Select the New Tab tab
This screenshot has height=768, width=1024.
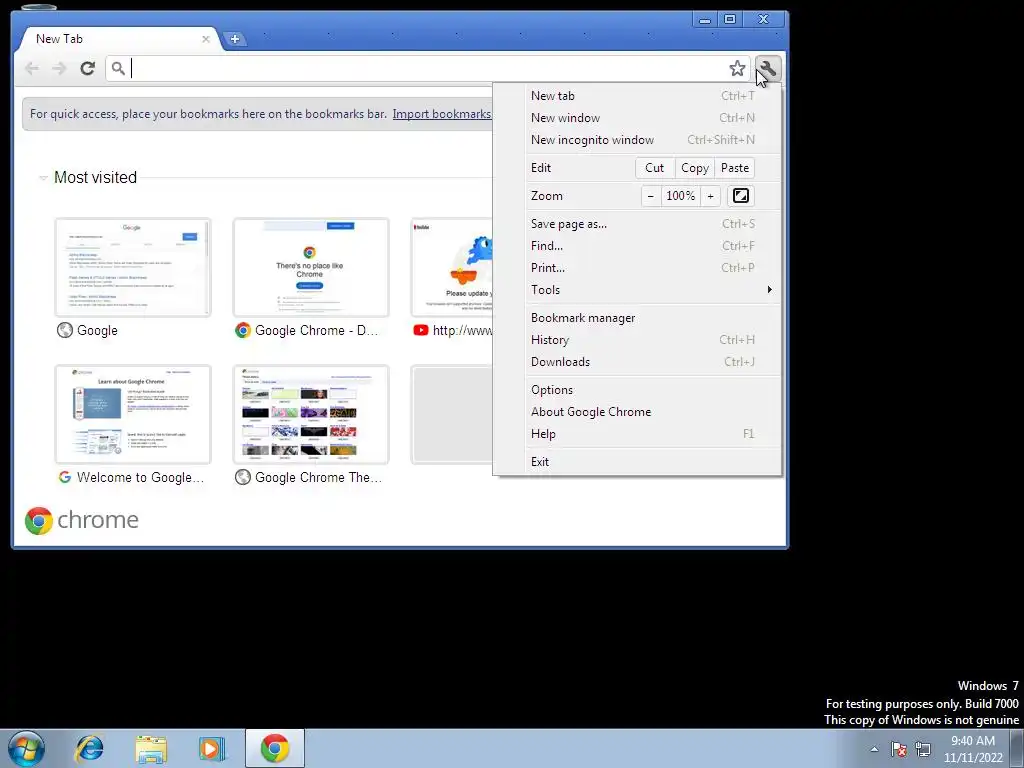click(118, 39)
